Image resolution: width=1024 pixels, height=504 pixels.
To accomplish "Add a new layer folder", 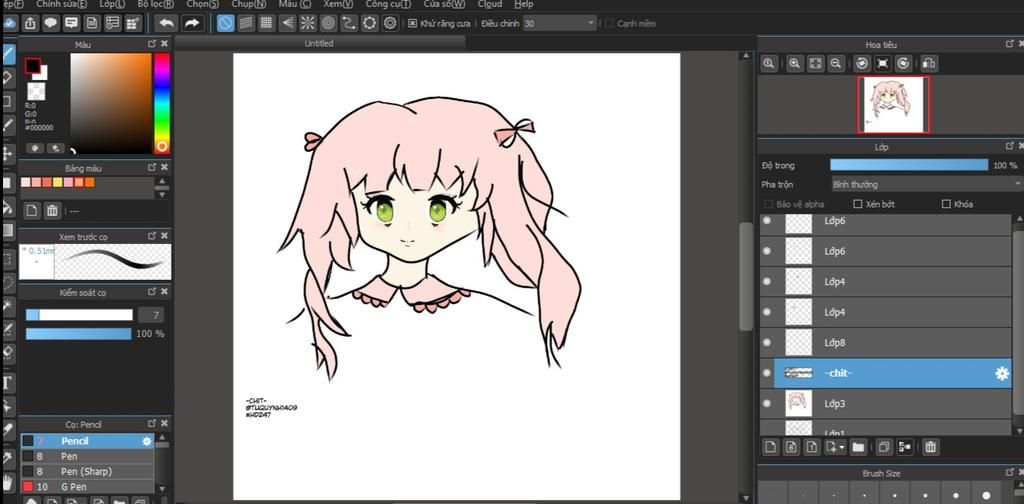I will tap(858, 447).
